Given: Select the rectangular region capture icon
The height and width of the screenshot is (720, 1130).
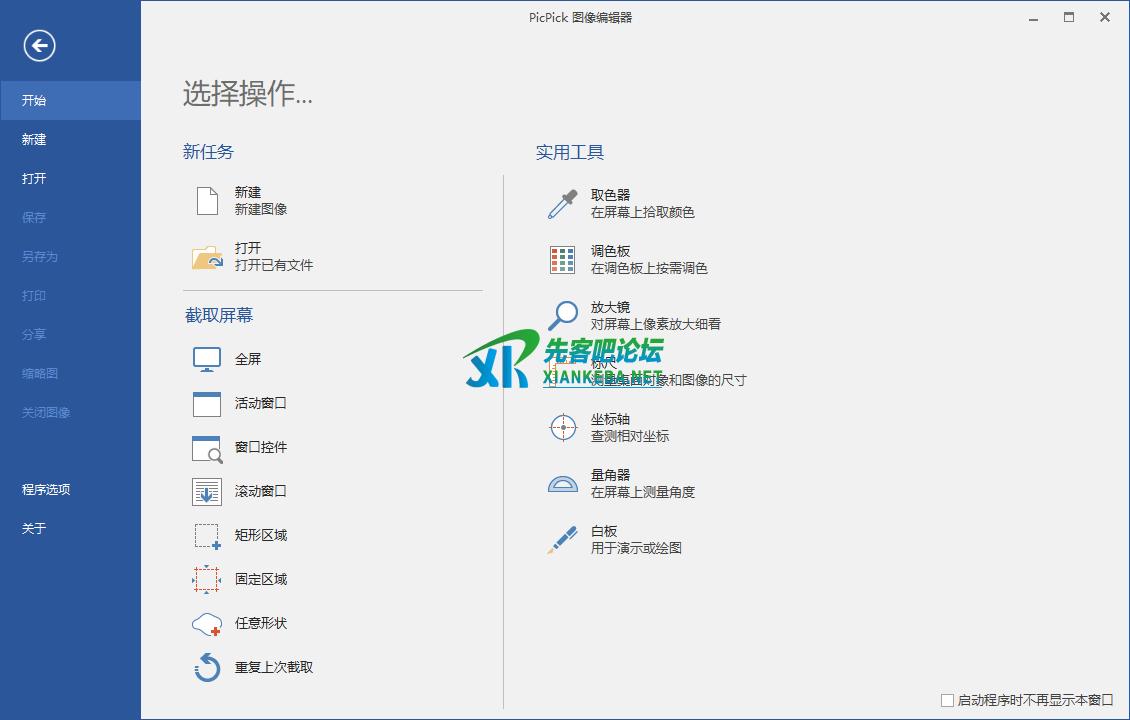Looking at the screenshot, I should pos(207,536).
